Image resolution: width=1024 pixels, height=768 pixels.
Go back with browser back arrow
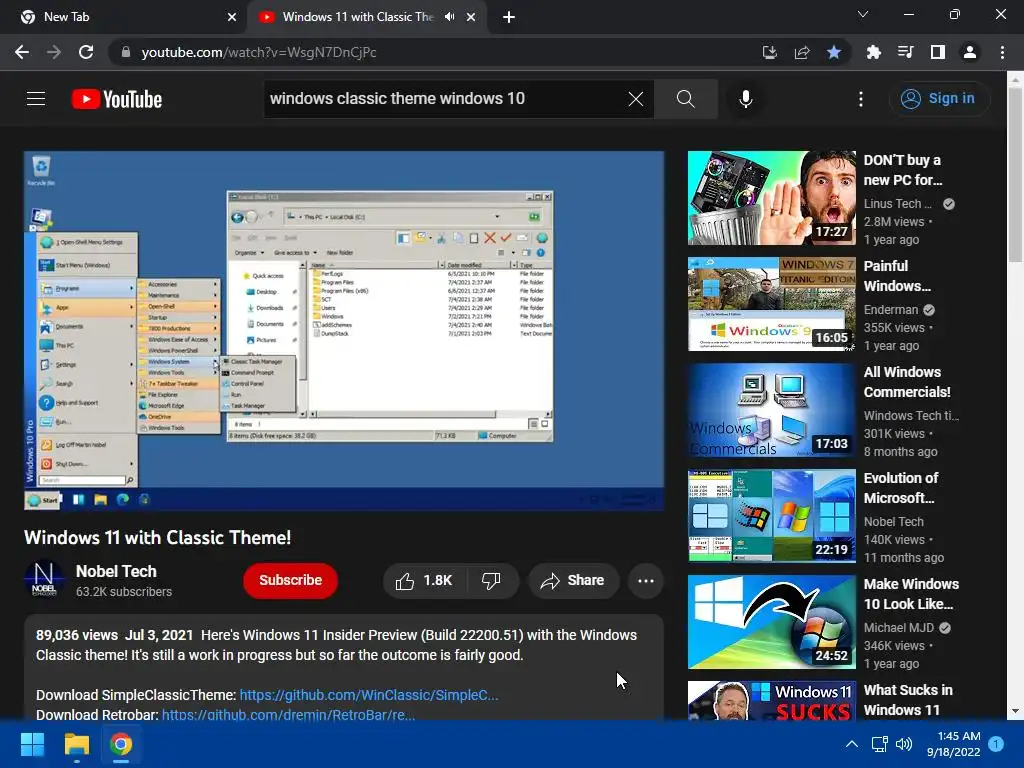[x=22, y=52]
